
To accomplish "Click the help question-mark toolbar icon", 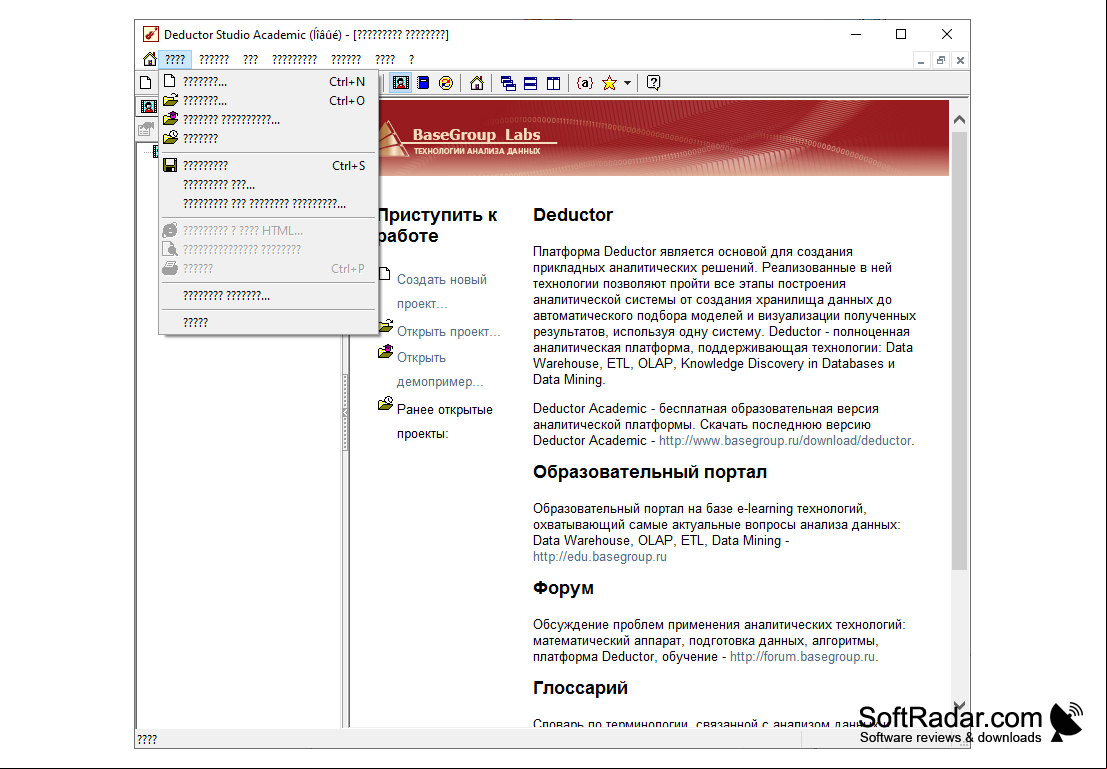I will [653, 83].
